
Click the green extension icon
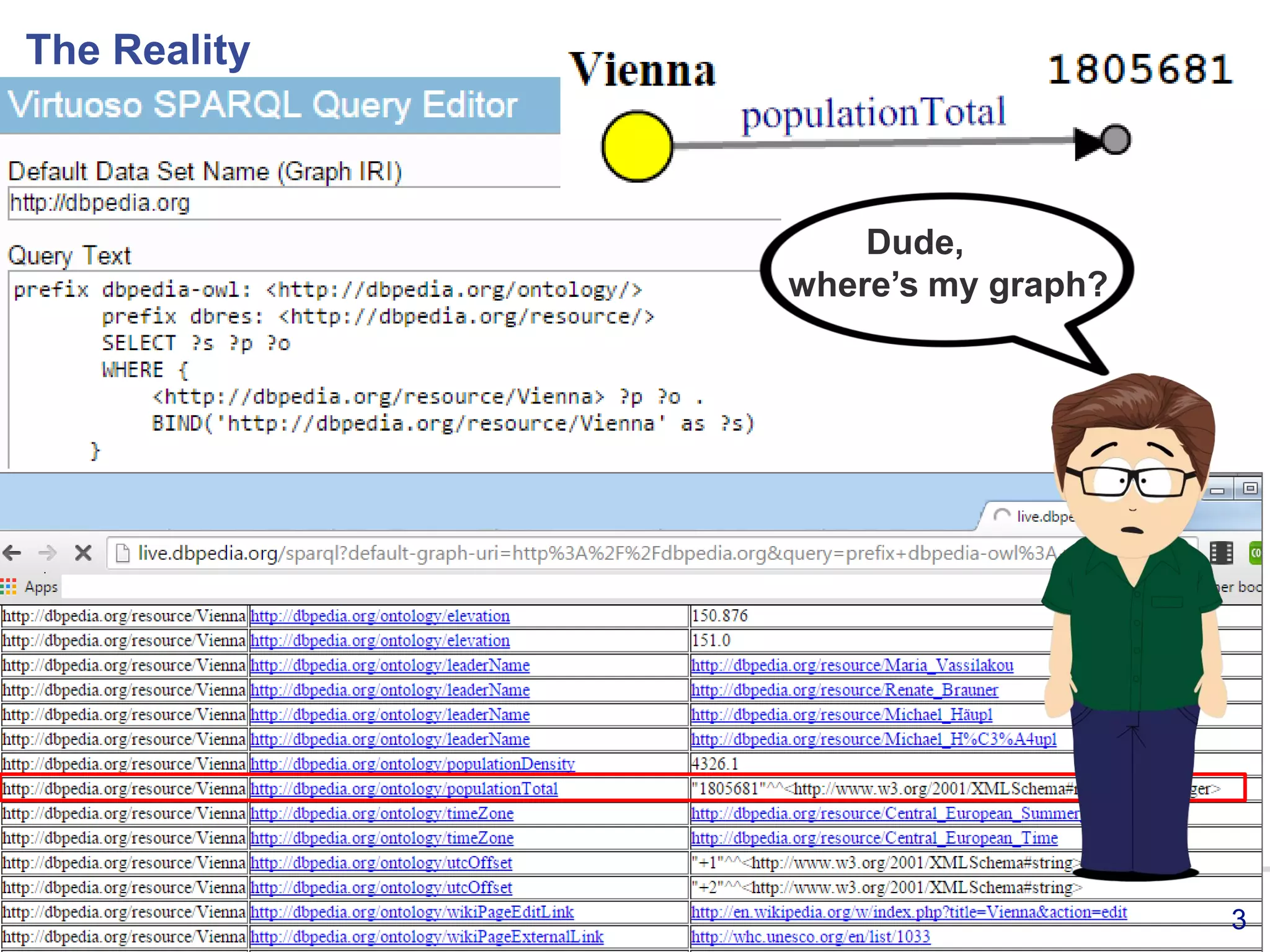click(1255, 553)
